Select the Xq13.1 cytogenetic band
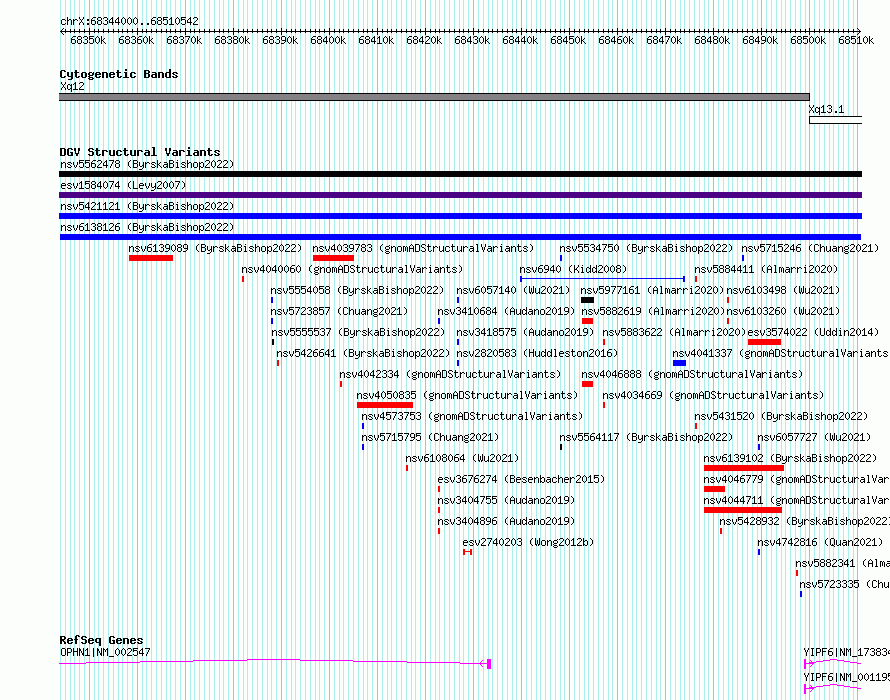890x700 pixels. tap(836, 120)
